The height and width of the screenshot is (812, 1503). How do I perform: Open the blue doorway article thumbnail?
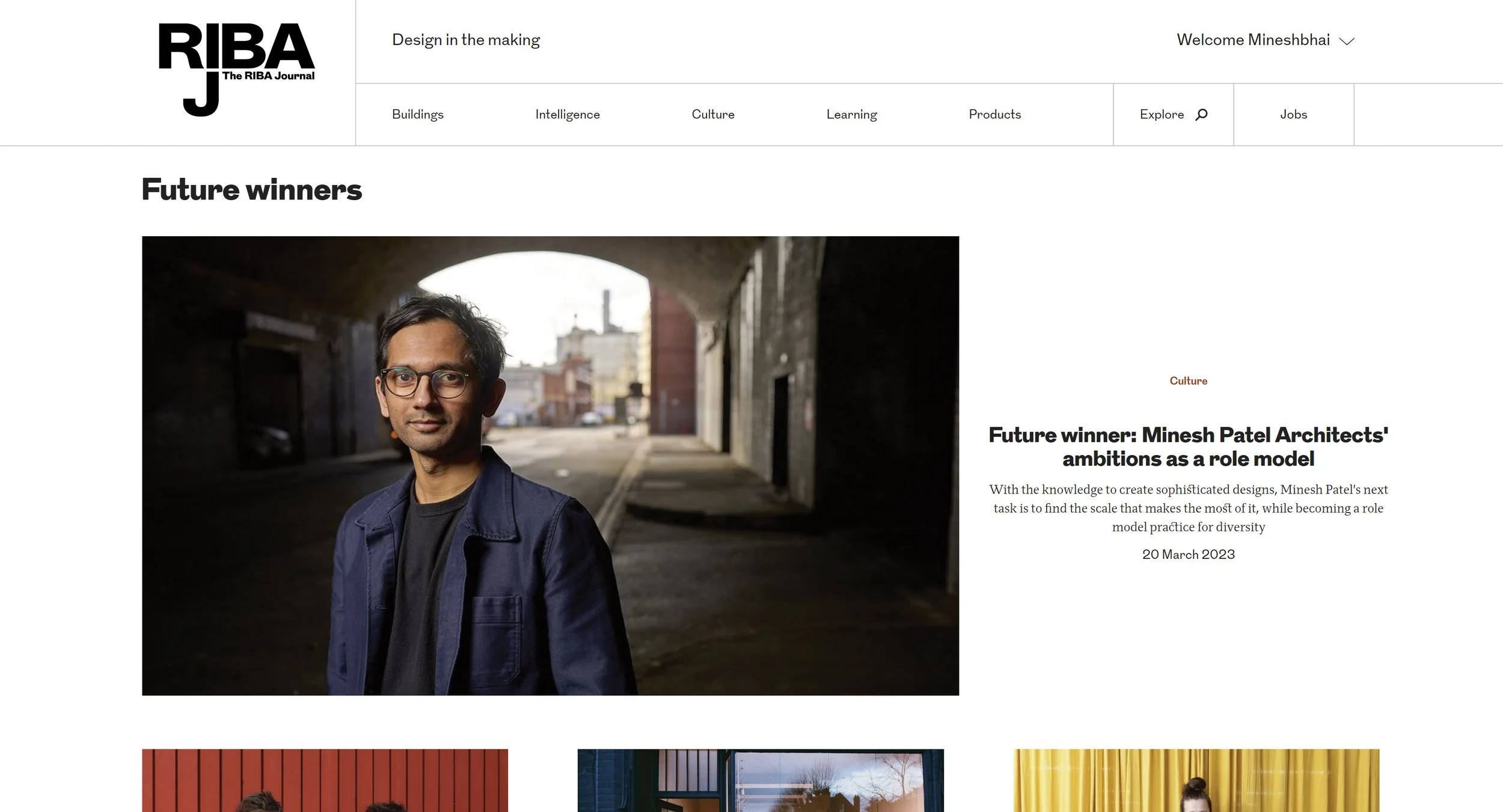pyautogui.click(x=761, y=780)
